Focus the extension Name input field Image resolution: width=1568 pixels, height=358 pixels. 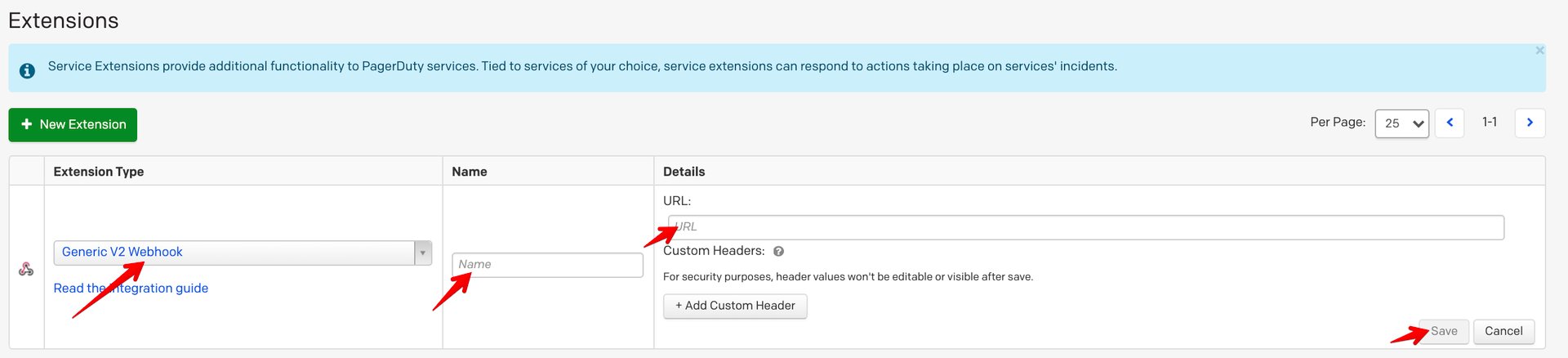click(547, 265)
